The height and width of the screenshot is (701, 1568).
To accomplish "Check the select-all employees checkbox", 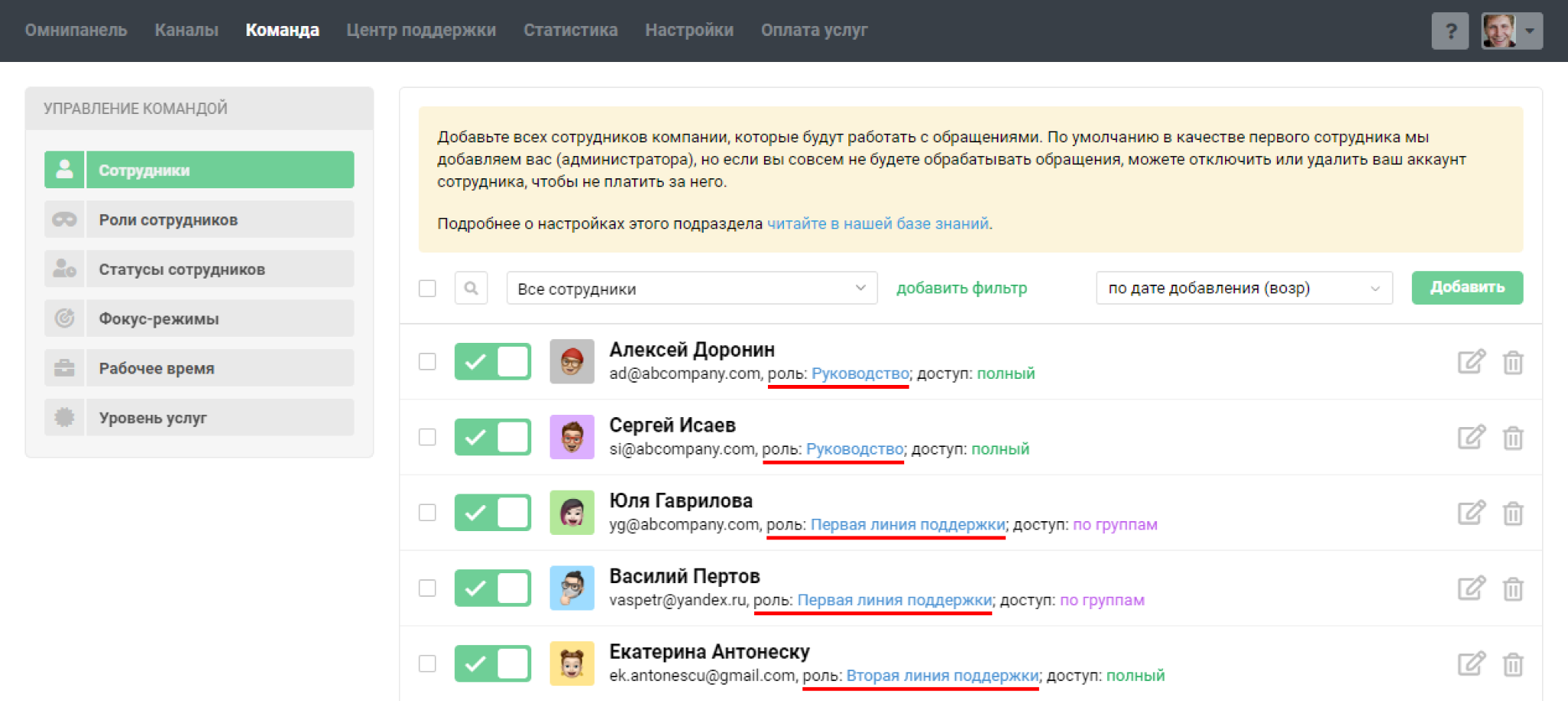I will pyautogui.click(x=427, y=289).
